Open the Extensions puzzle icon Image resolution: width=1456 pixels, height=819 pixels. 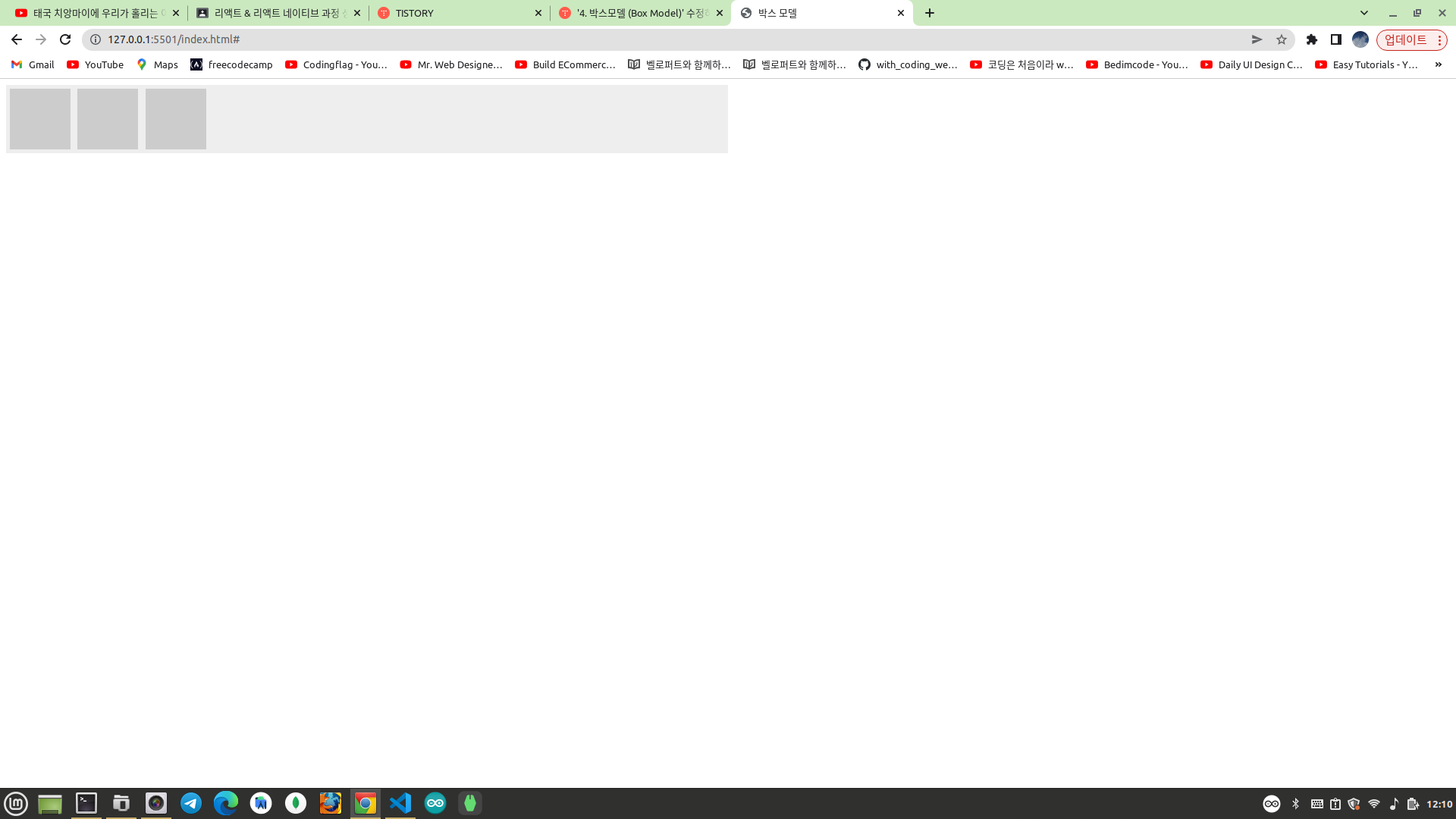point(1312,39)
